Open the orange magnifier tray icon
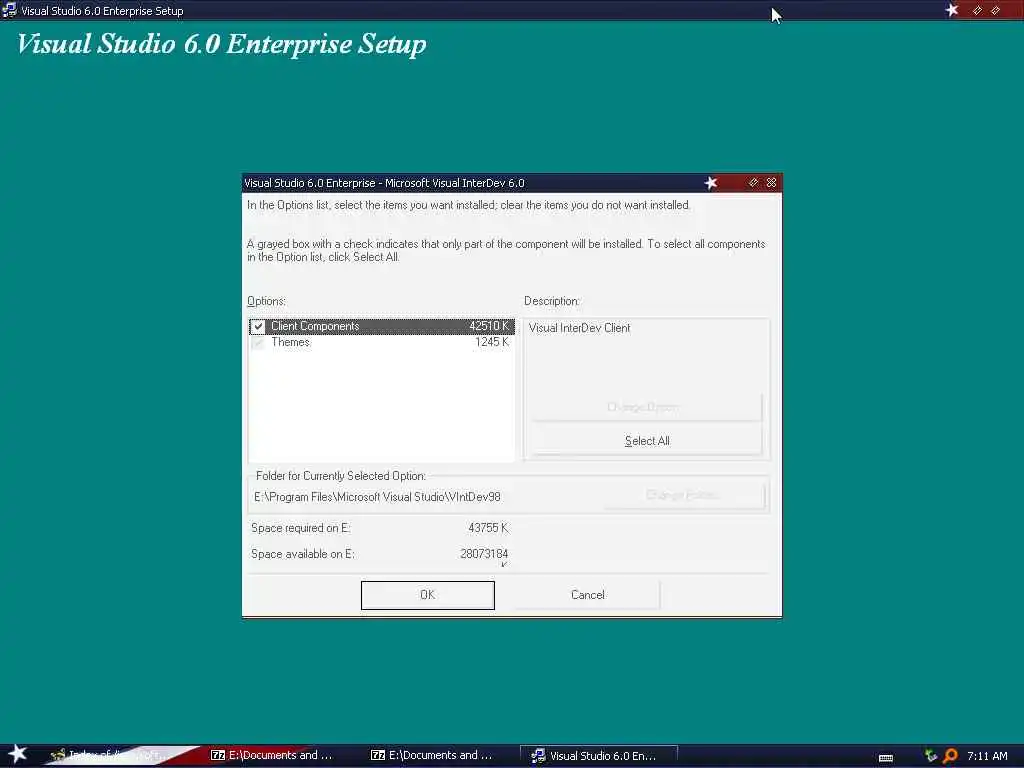 point(950,756)
